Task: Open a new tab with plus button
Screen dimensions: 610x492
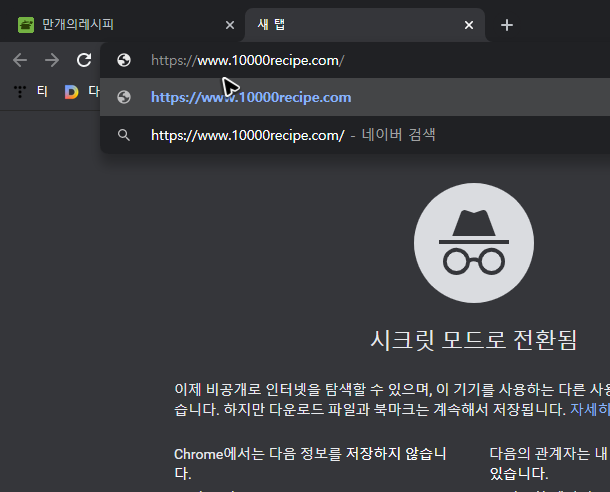Action: tap(507, 25)
